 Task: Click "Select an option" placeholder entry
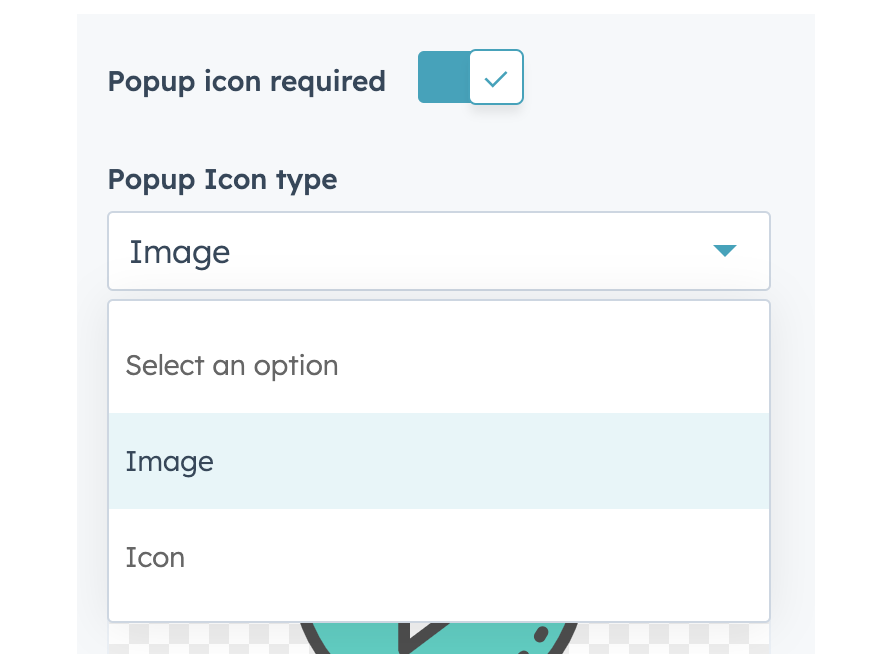232,366
